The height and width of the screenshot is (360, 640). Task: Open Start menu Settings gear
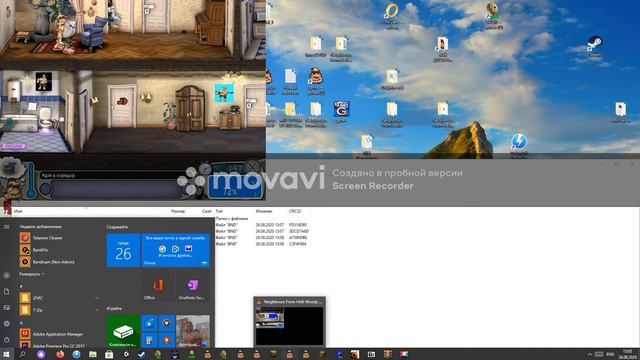click(7, 324)
